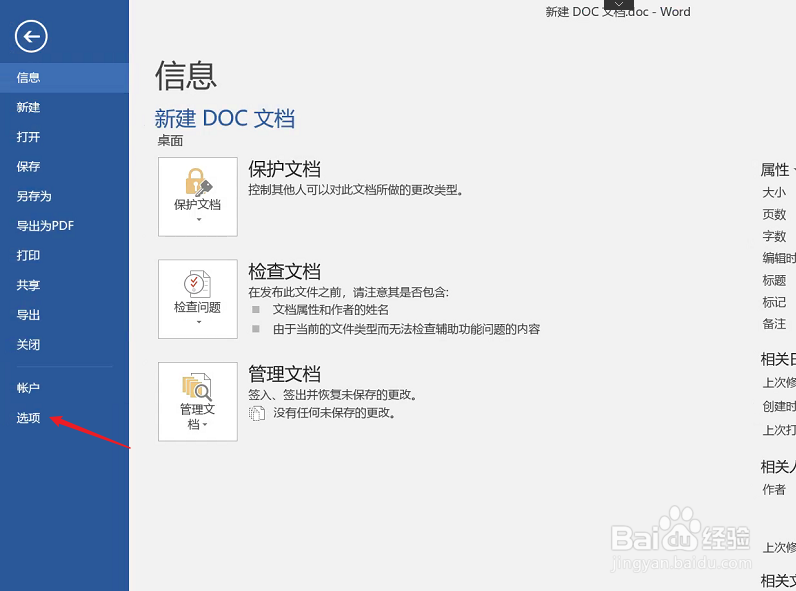This screenshot has width=796, height=591.
Task: Select 导出 in the sidebar
Action: click(x=64, y=315)
